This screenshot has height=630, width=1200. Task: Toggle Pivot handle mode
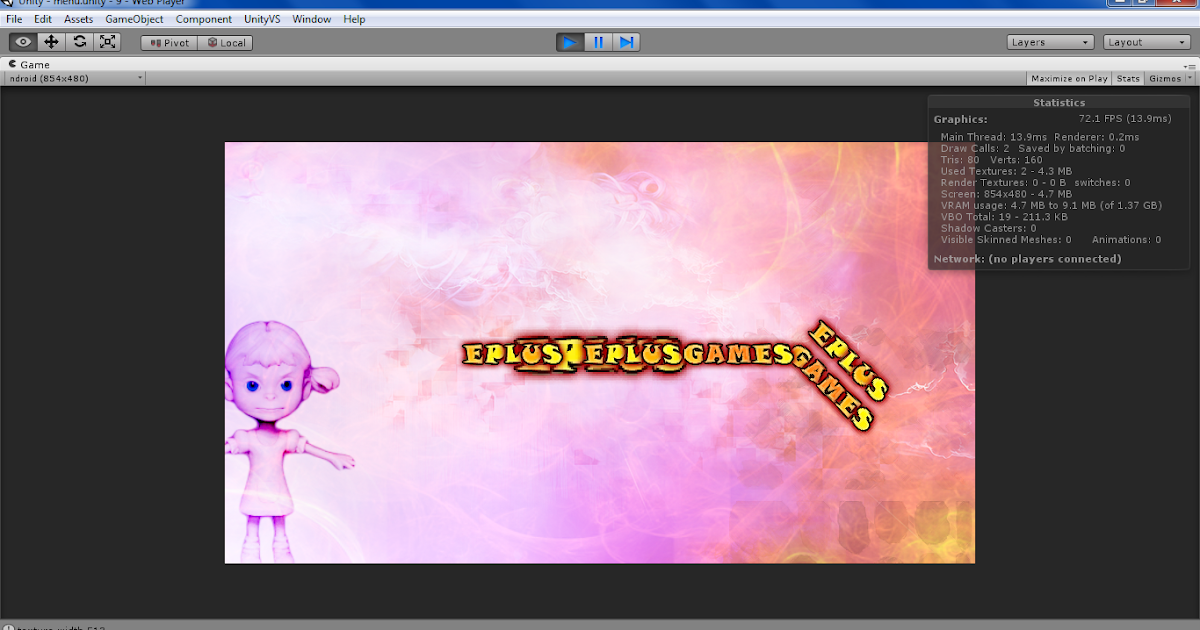pyautogui.click(x=168, y=42)
